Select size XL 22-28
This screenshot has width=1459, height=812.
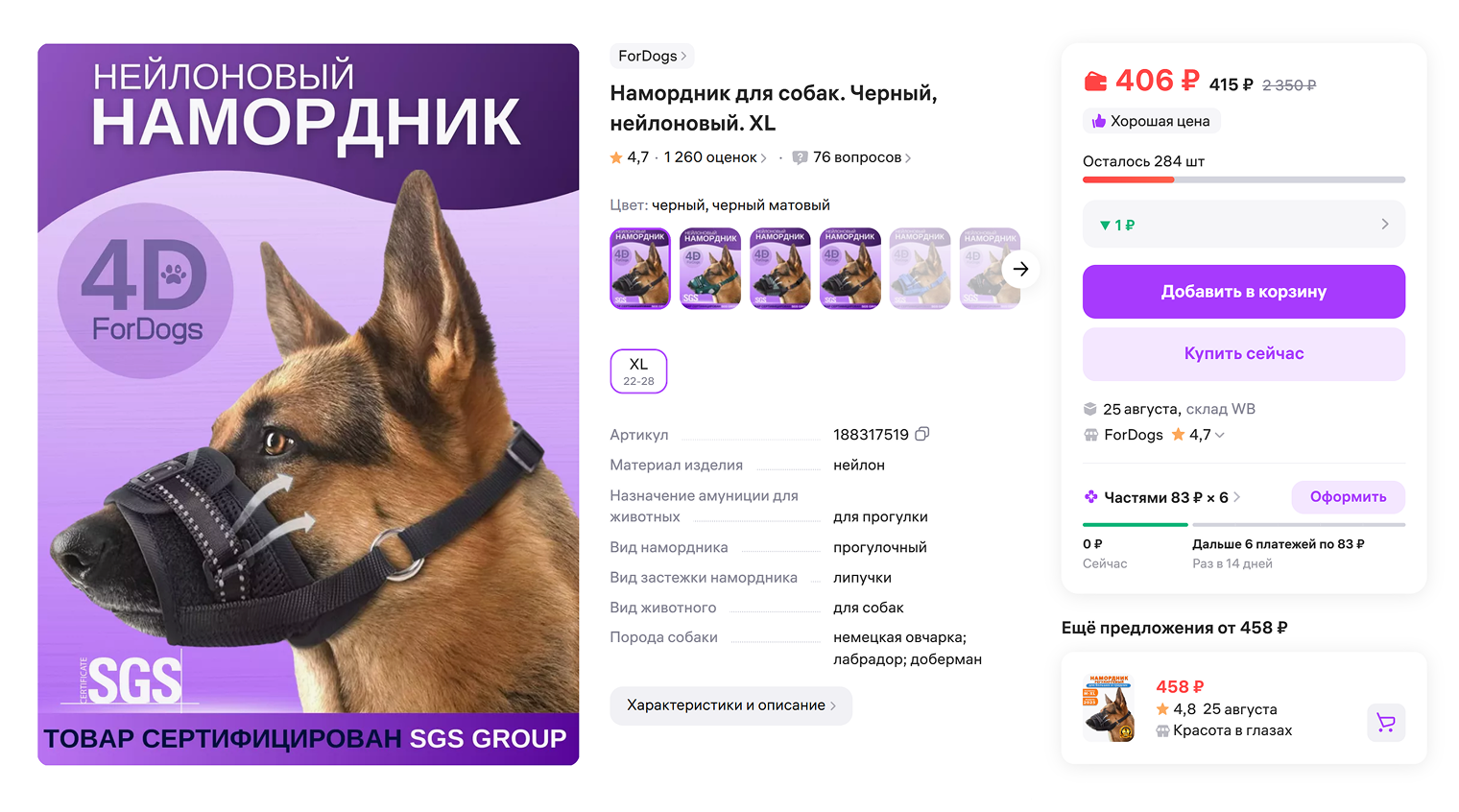coord(638,371)
